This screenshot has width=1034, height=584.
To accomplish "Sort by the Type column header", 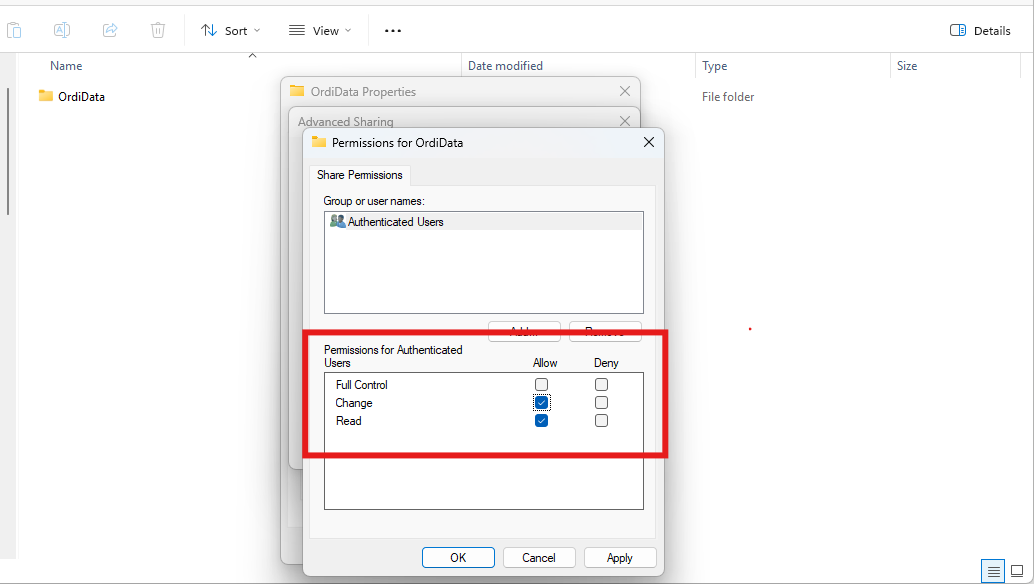I will coord(714,66).
